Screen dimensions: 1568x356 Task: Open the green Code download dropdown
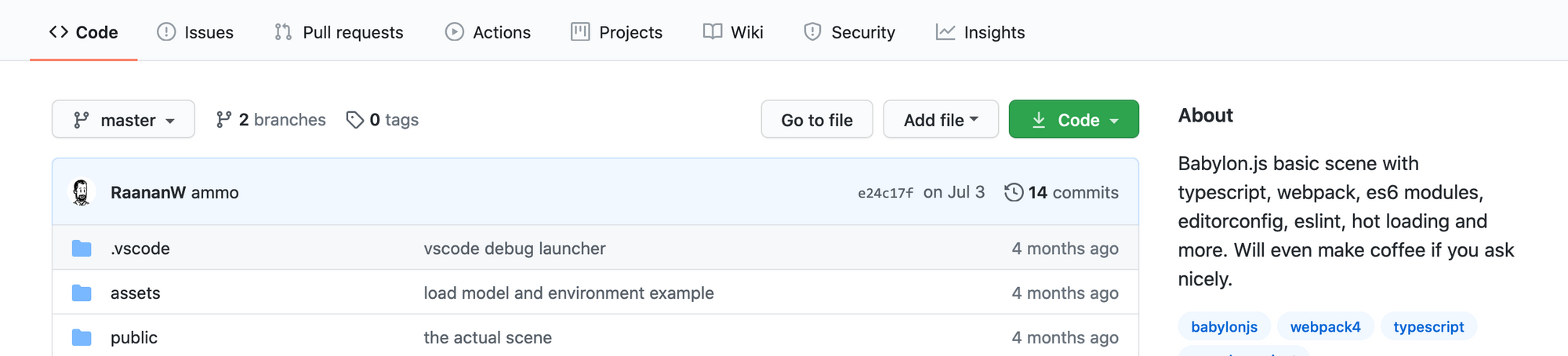click(x=1073, y=120)
